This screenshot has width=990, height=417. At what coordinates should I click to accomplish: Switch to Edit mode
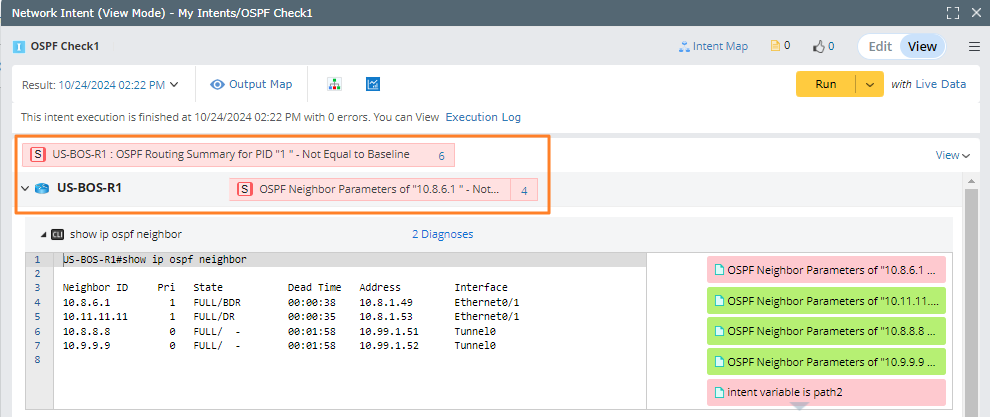click(880, 46)
